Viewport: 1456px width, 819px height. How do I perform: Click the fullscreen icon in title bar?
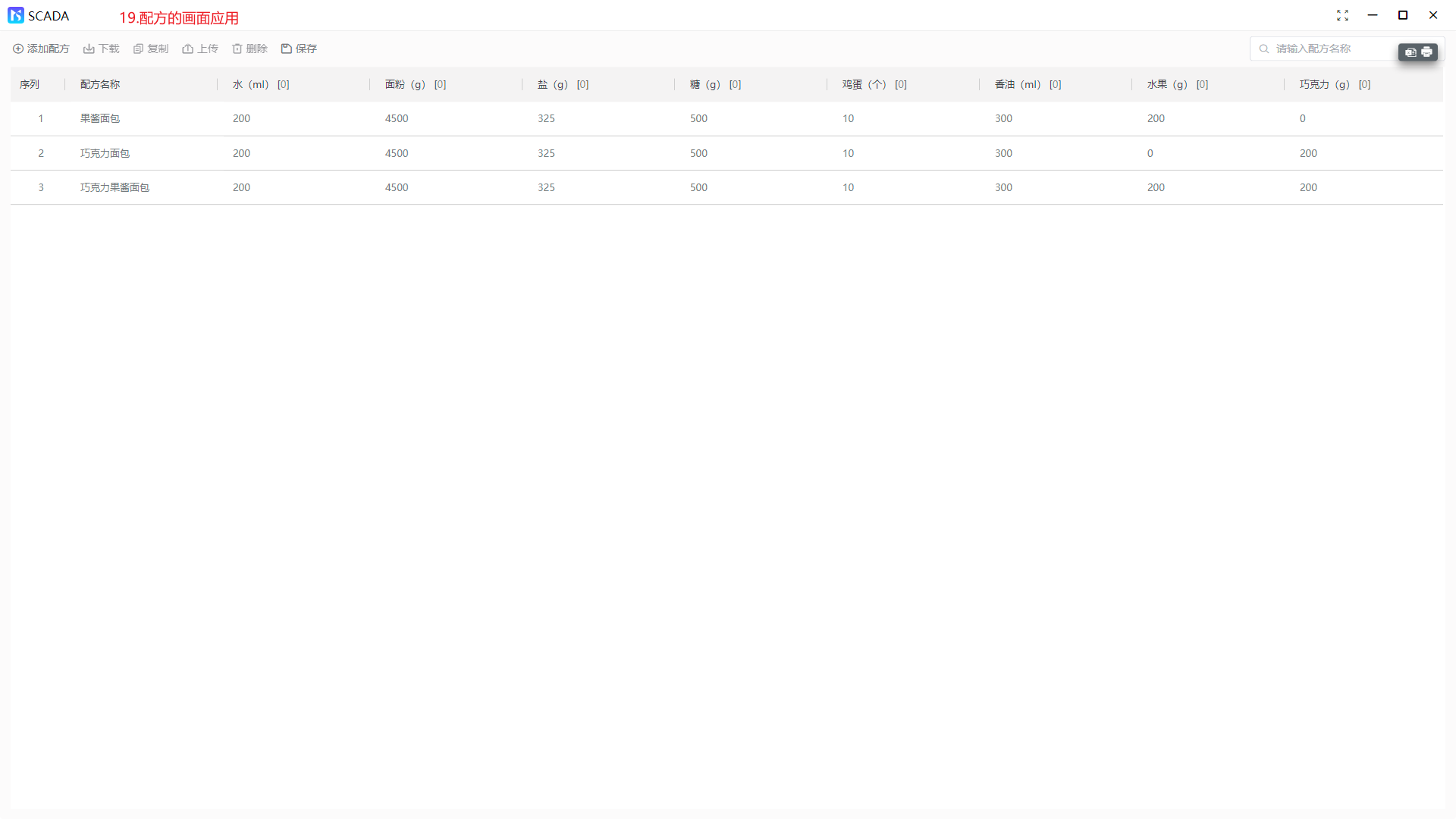tap(1342, 15)
